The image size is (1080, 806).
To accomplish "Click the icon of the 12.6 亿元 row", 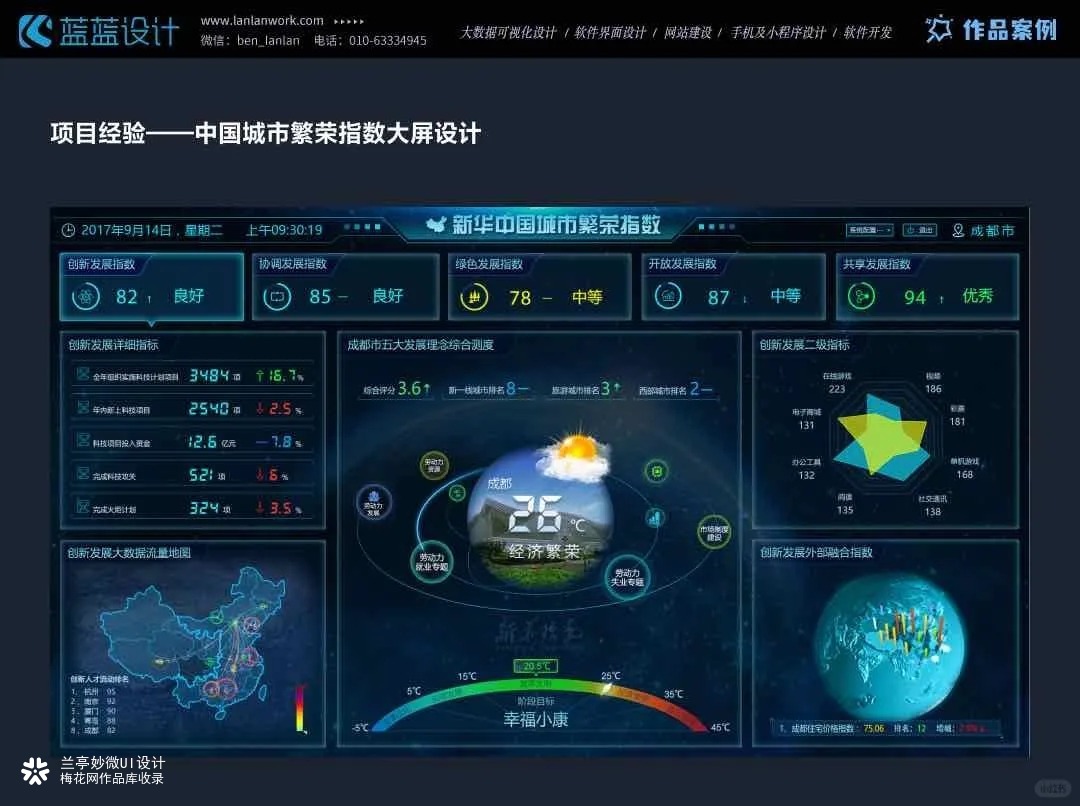I will click(x=83, y=440).
